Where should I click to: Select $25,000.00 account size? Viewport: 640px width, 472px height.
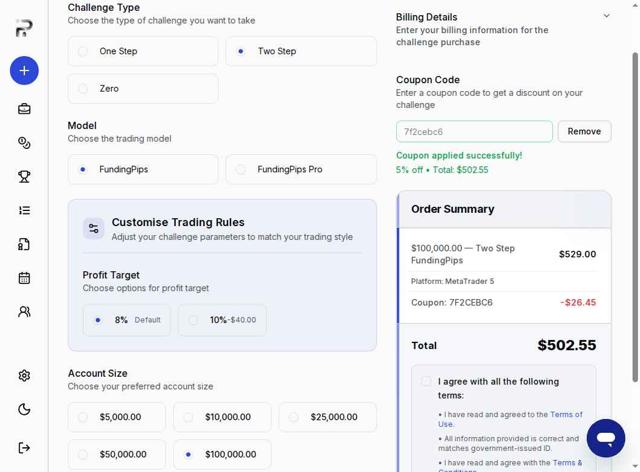(327, 417)
